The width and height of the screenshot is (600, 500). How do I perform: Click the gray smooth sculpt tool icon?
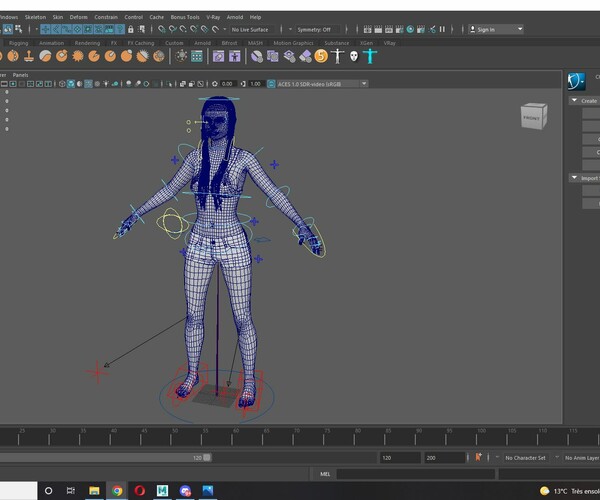[x=45, y=57]
